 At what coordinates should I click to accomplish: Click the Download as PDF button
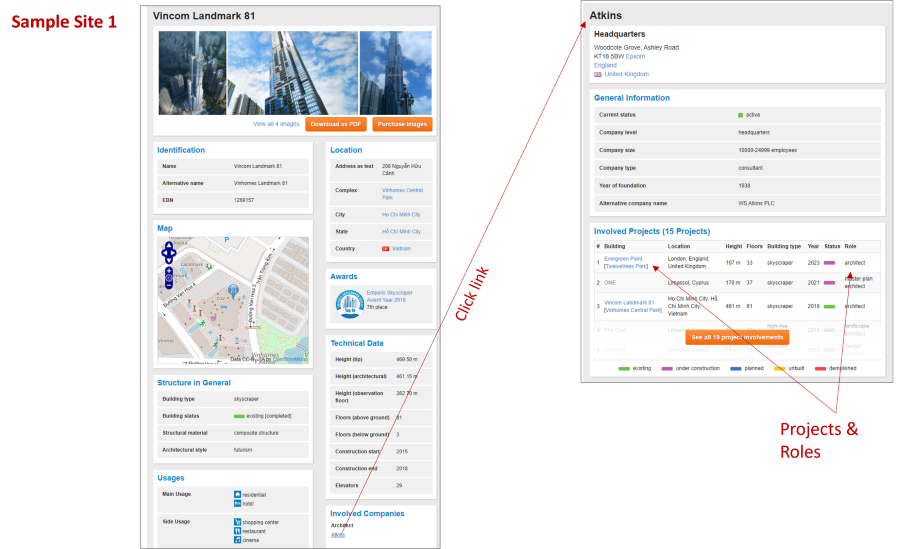(336, 124)
